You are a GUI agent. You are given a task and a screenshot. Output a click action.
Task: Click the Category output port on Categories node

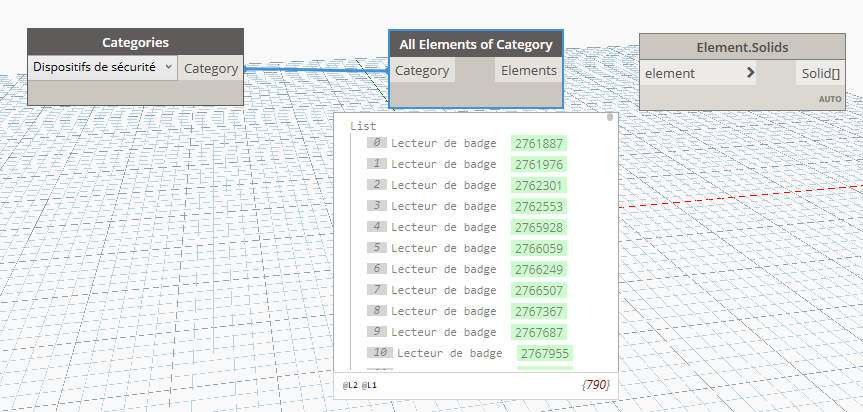[210, 69]
